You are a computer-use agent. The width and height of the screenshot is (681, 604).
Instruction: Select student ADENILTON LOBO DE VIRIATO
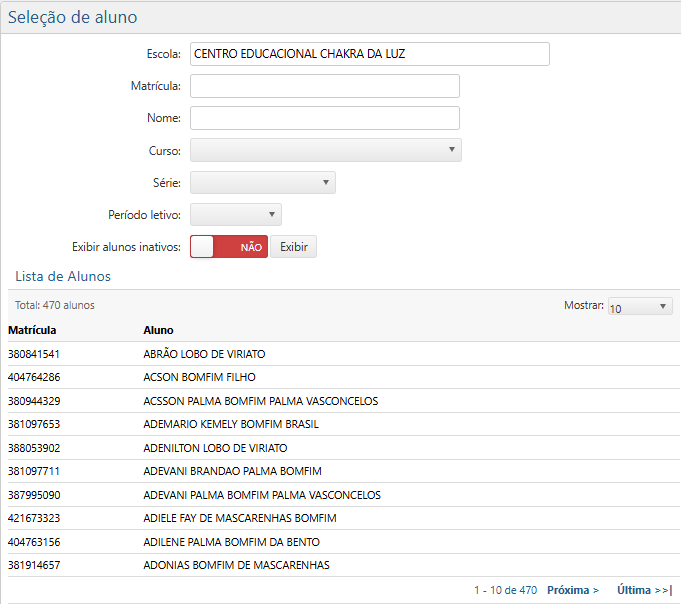(x=215, y=448)
